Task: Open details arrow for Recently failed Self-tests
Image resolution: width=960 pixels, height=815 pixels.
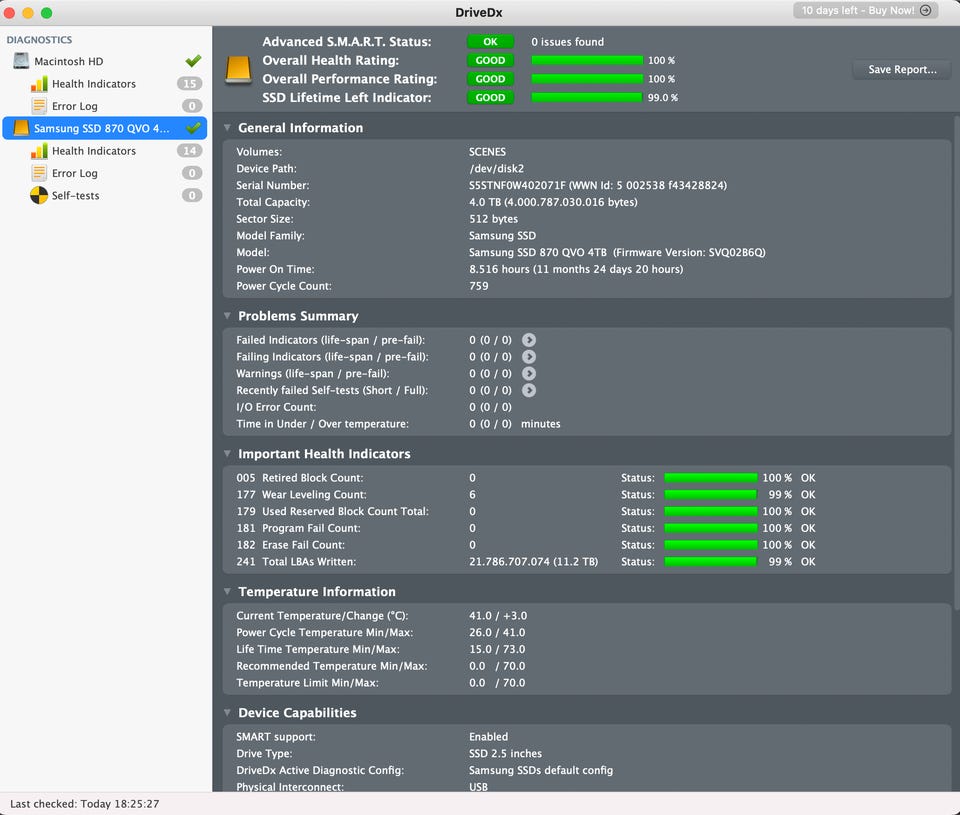Action: coord(529,390)
